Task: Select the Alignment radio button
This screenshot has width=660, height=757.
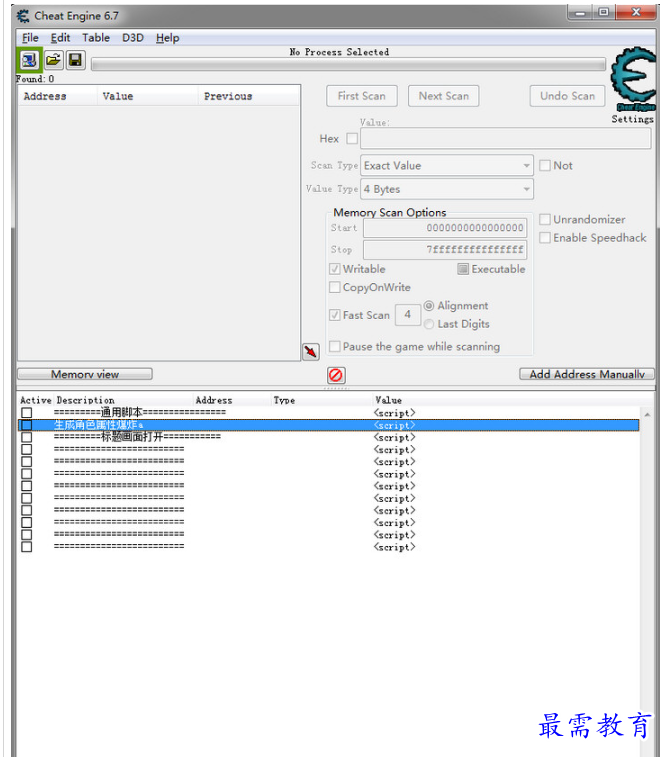Action: 429,306
